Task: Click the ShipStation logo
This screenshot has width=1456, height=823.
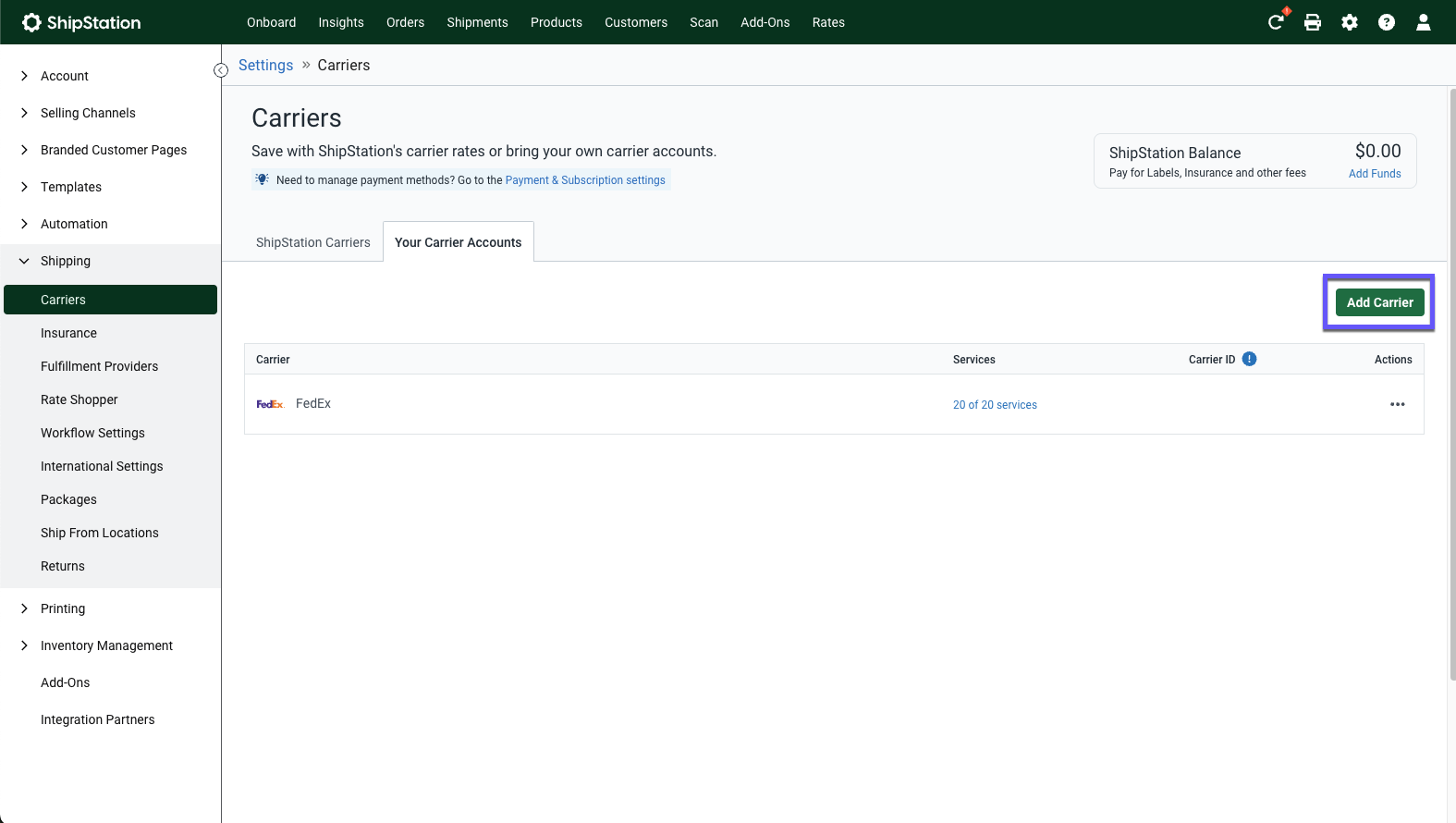Action: [81, 22]
